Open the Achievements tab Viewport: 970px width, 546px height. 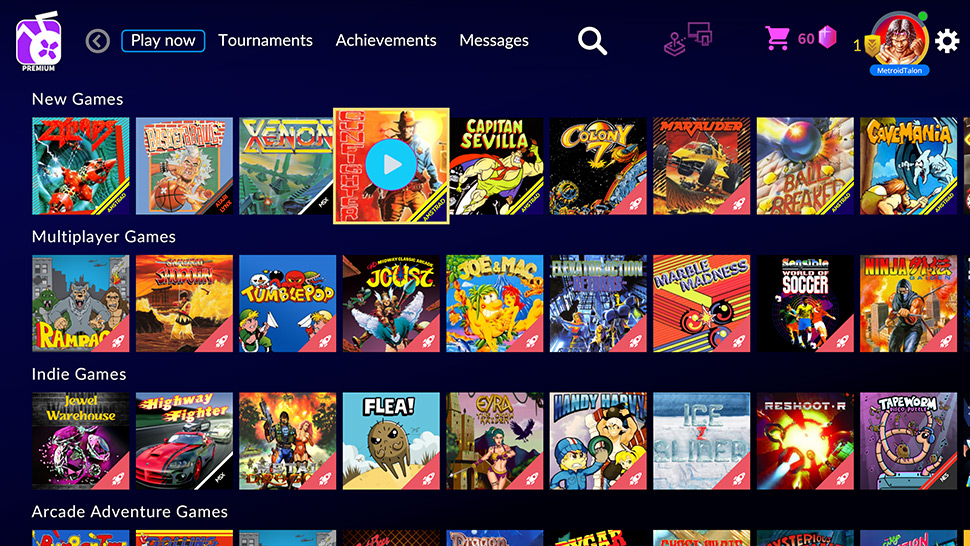[386, 41]
